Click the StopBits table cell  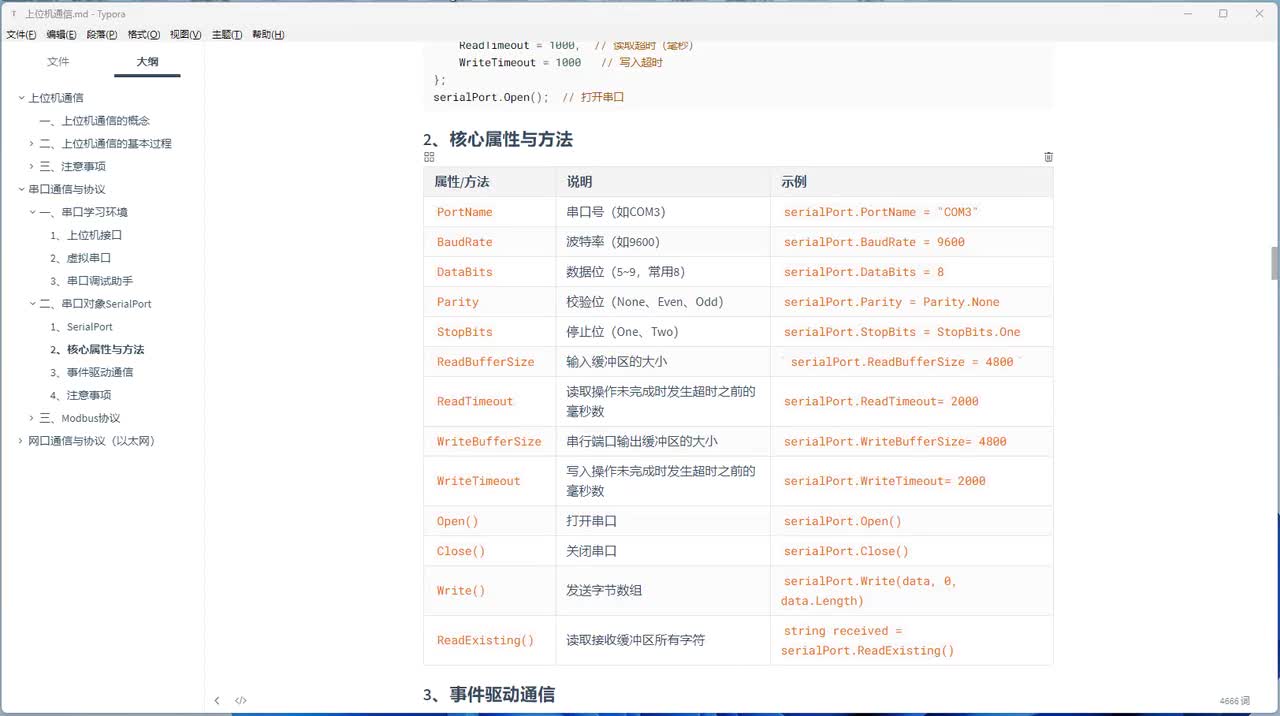click(490, 332)
